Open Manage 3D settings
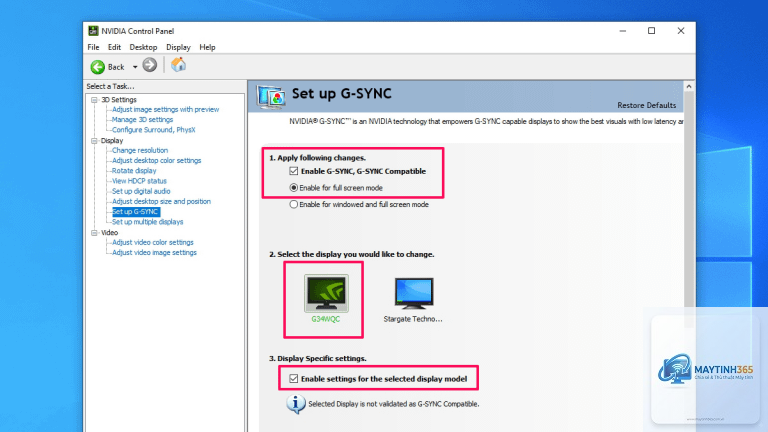This screenshot has width=768, height=432. tap(142, 120)
